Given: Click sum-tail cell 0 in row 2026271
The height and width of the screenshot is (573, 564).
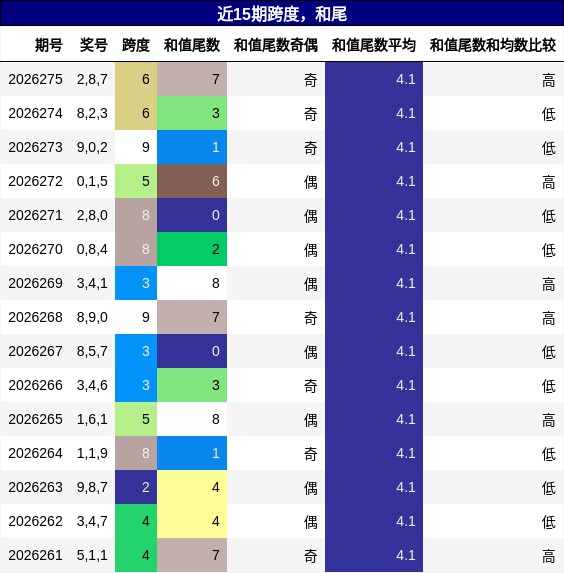Looking at the screenshot, I should pos(192,215).
